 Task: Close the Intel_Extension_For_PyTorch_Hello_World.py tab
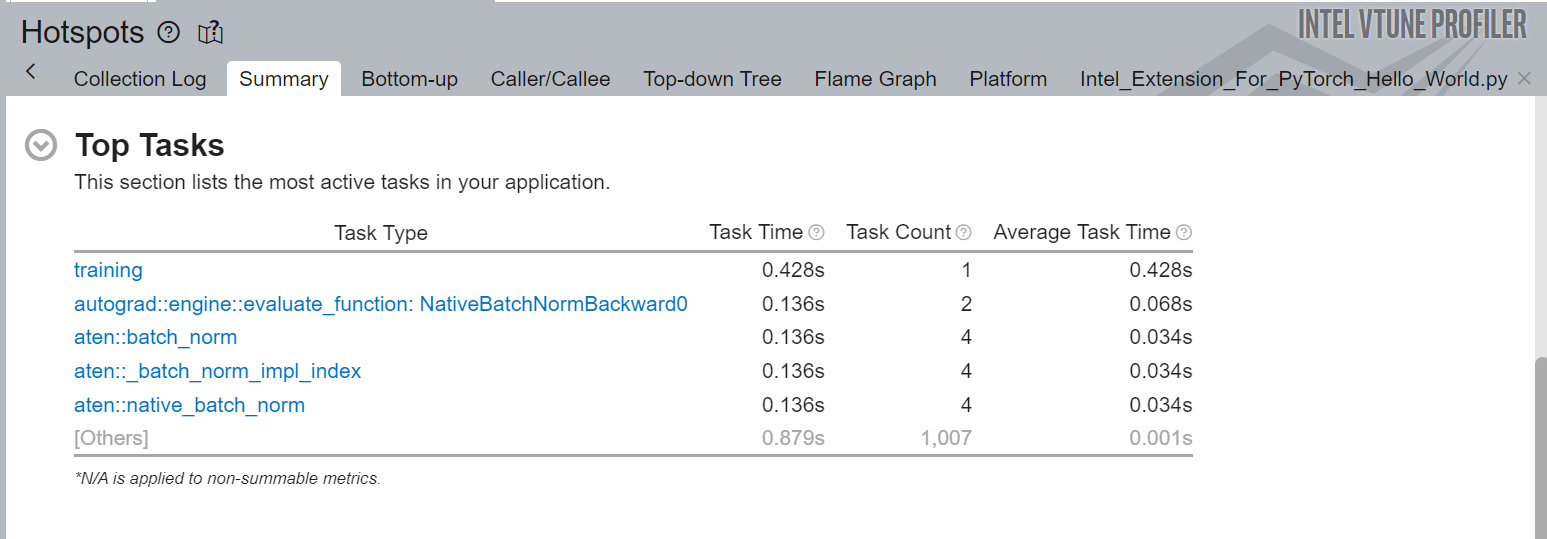point(1524,78)
